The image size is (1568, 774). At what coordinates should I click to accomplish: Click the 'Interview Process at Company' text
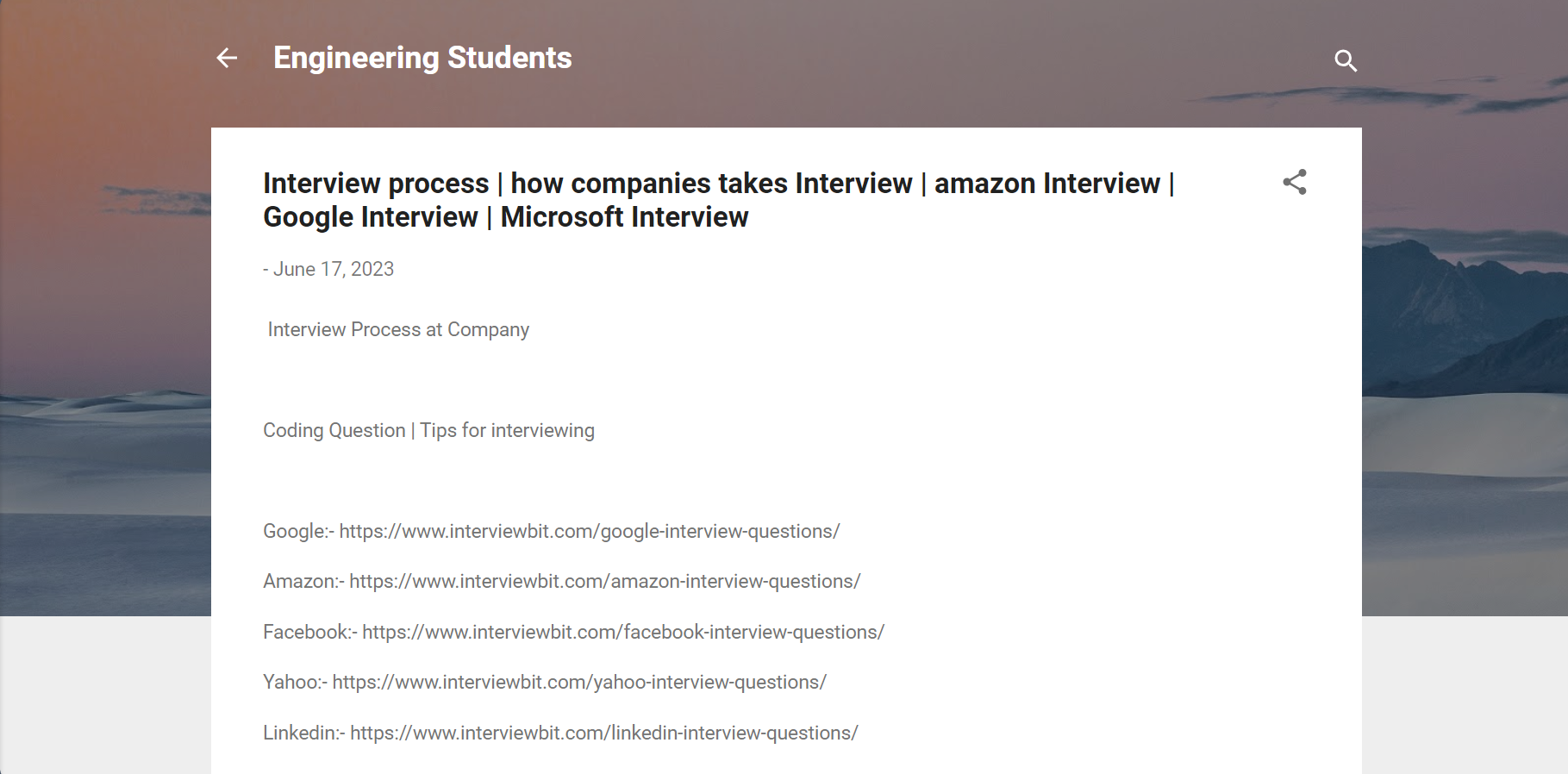[x=398, y=329]
